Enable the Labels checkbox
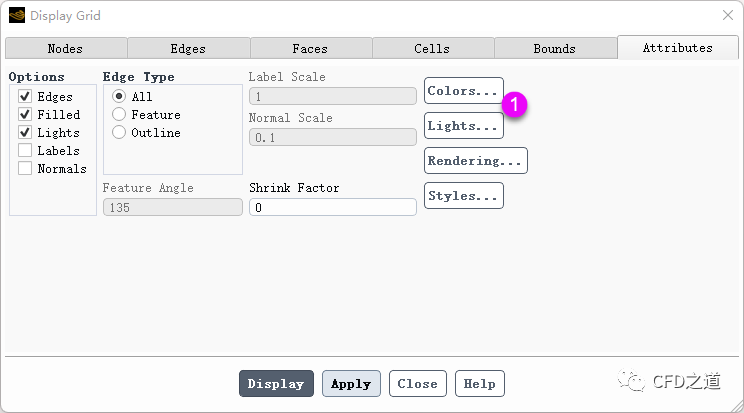Image resolution: width=744 pixels, height=413 pixels. point(25,151)
